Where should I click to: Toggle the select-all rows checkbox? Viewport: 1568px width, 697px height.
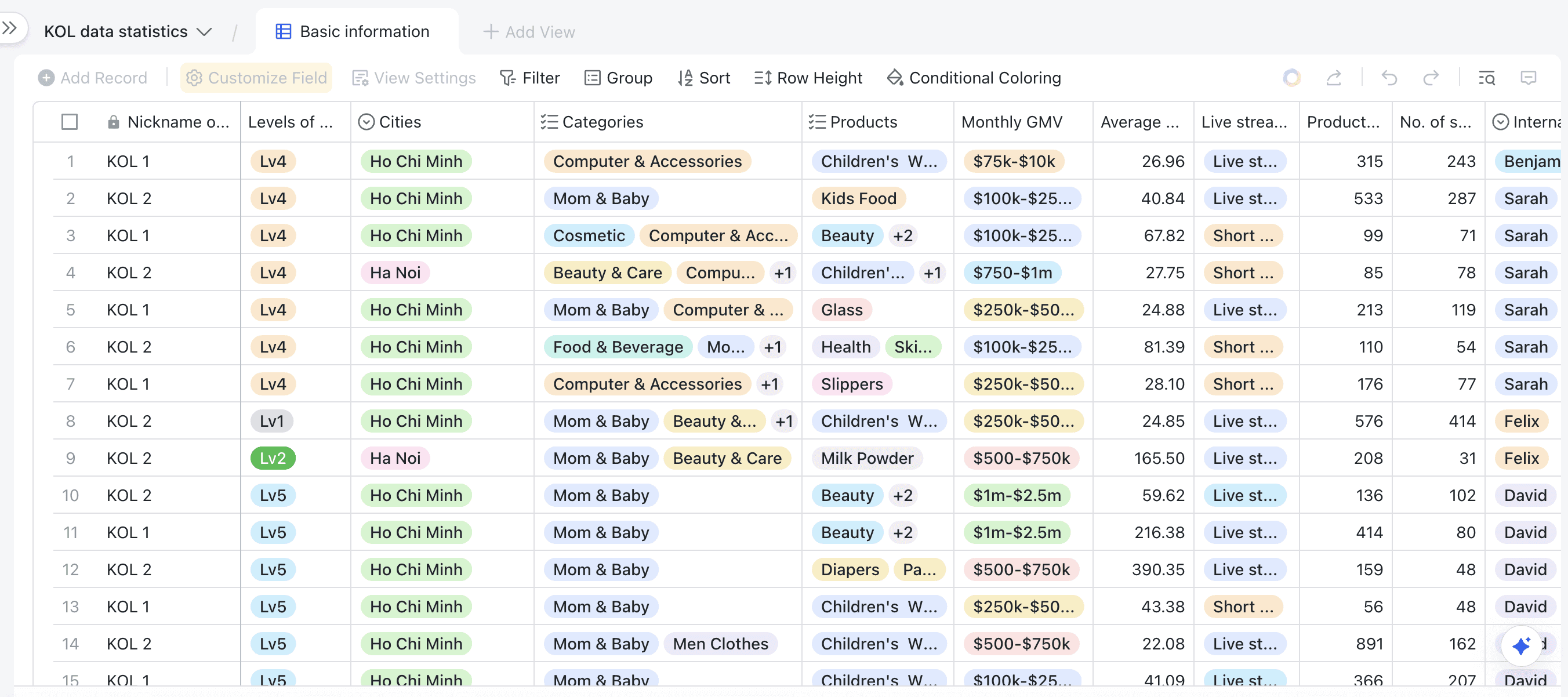(70, 122)
